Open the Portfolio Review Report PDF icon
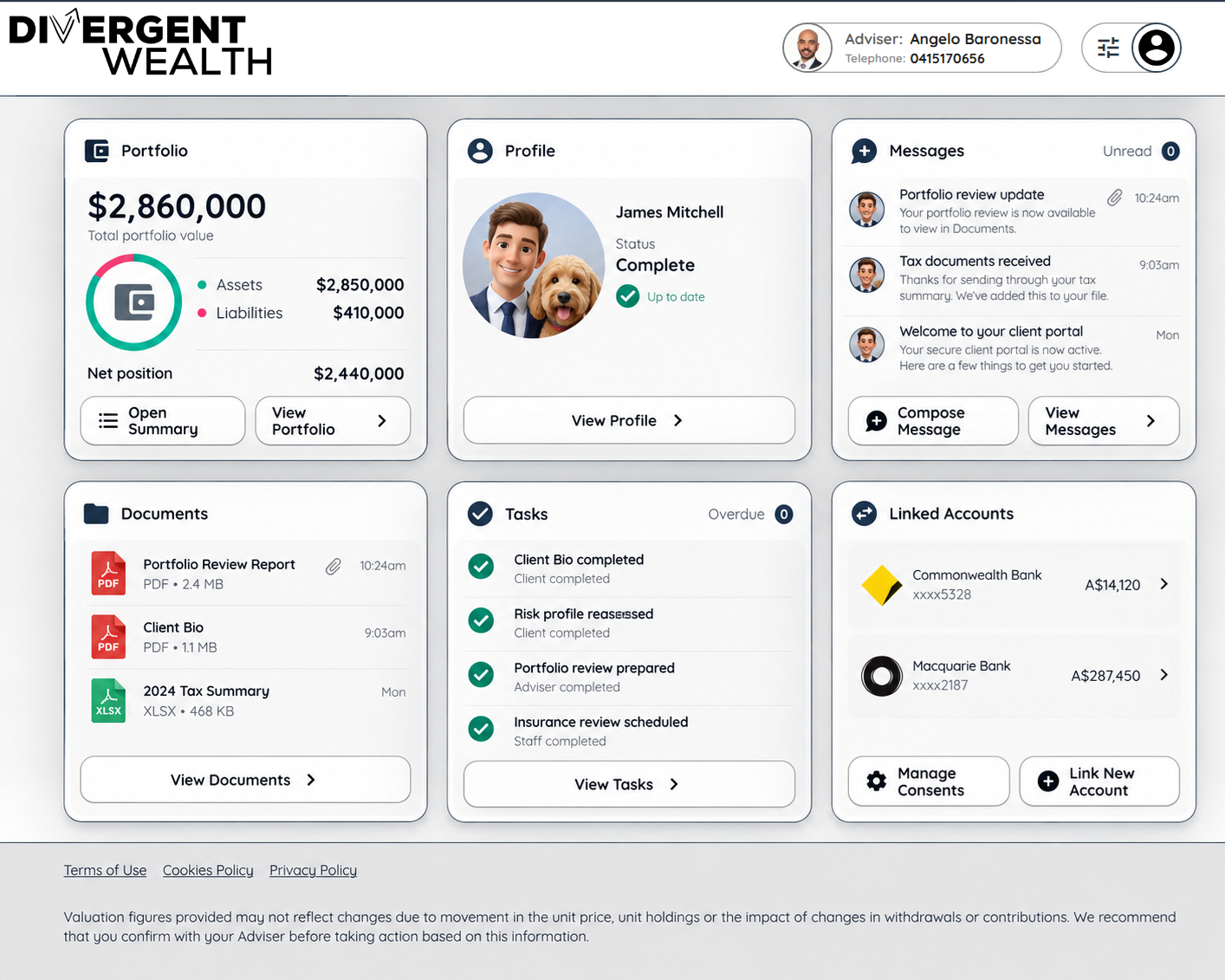This screenshot has width=1225, height=980. pyautogui.click(x=108, y=574)
